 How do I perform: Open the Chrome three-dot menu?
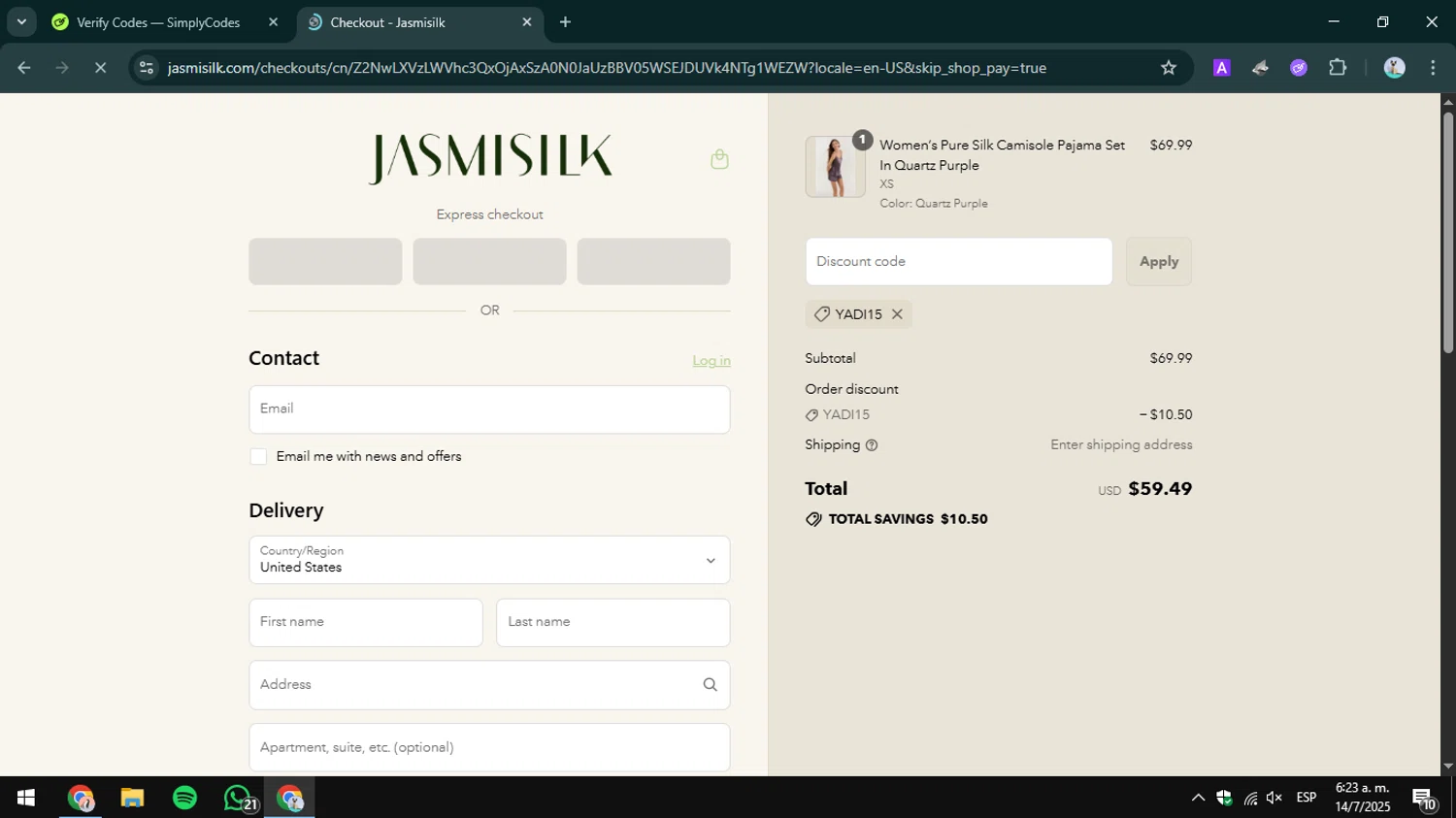(x=1434, y=68)
